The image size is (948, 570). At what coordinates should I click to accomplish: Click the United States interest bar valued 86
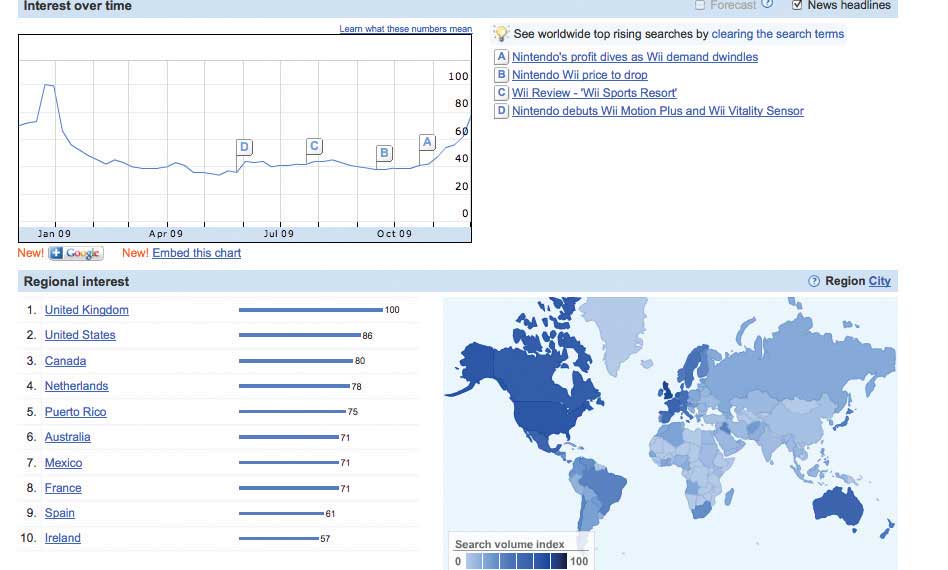(x=300, y=335)
